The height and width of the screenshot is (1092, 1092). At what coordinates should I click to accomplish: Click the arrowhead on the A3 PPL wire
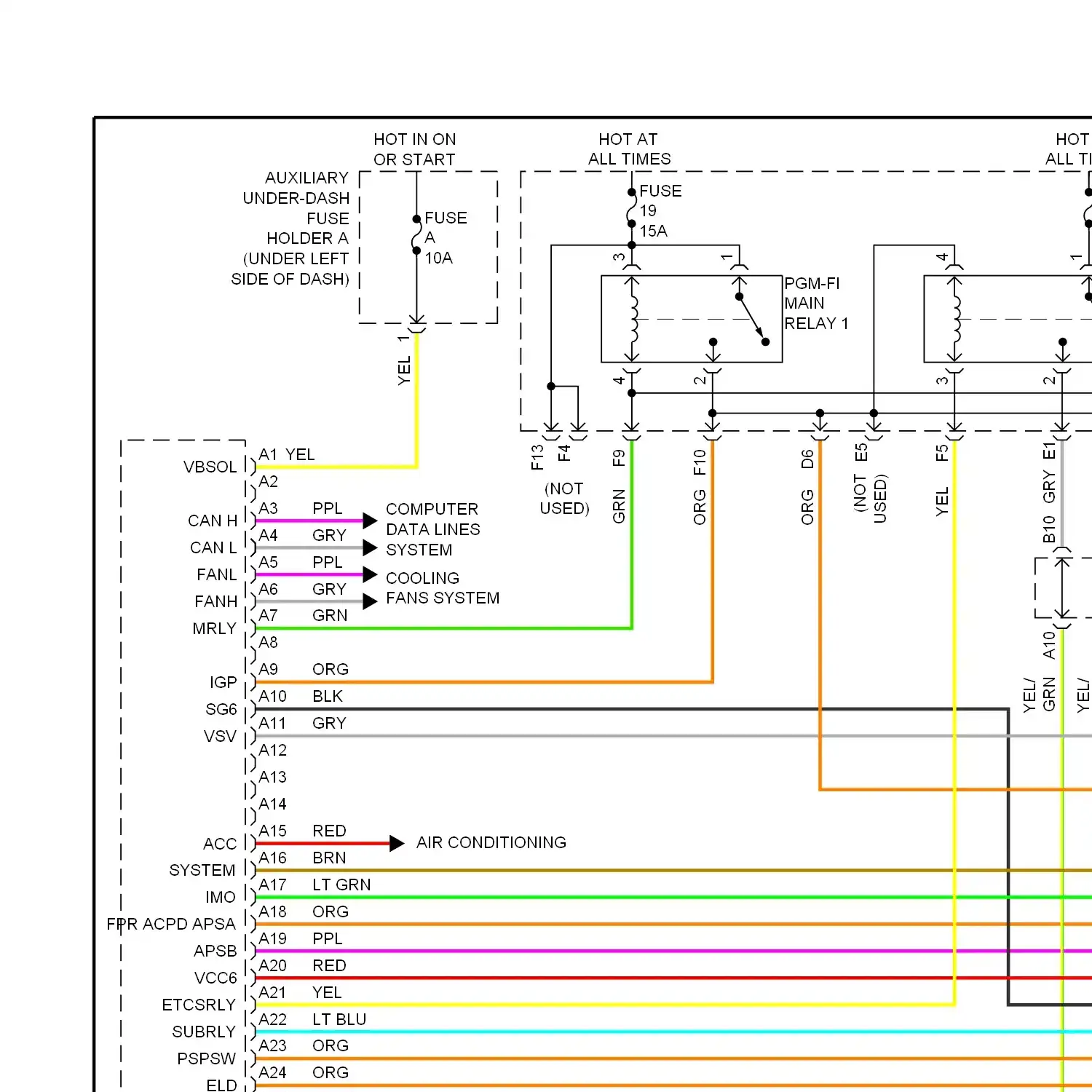(370, 521)
